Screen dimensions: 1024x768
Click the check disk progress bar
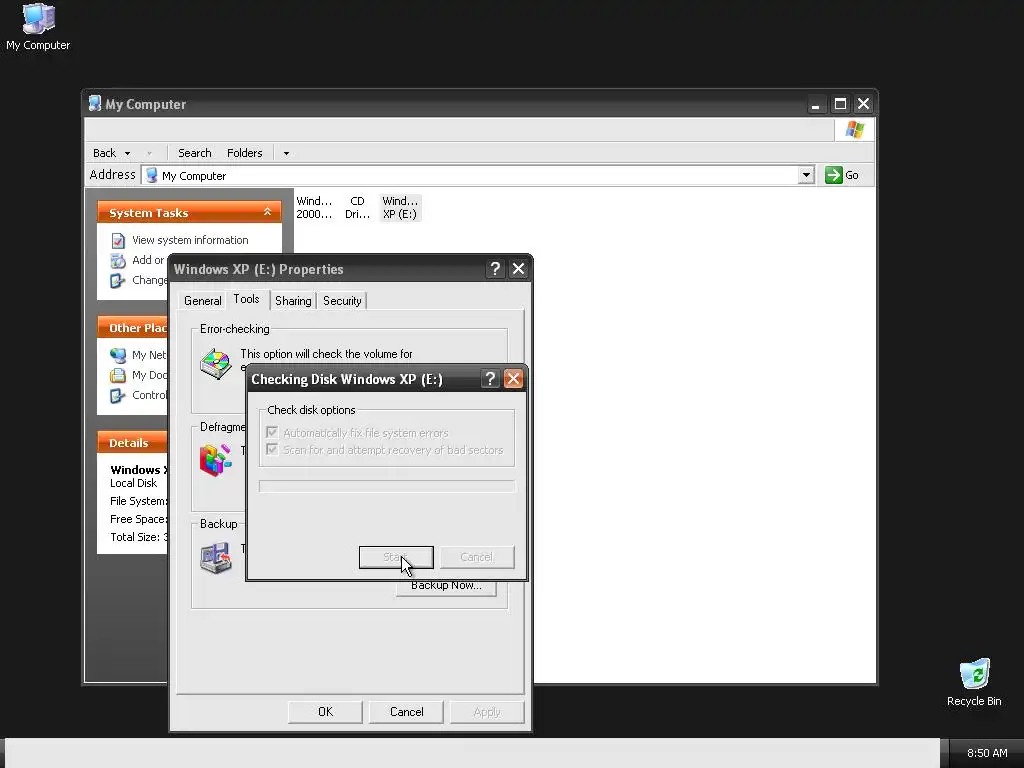click(x=387, y=487)
